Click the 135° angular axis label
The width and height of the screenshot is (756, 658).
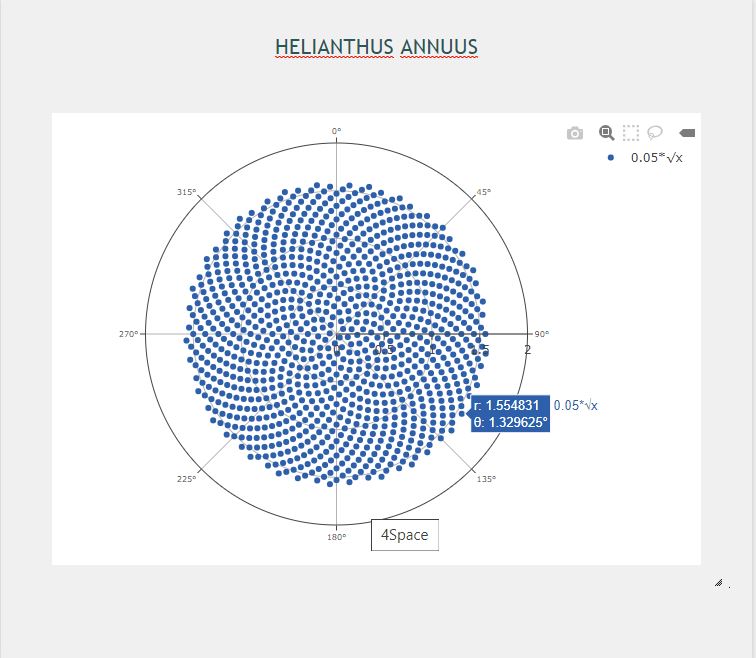[x=485, y=479]
